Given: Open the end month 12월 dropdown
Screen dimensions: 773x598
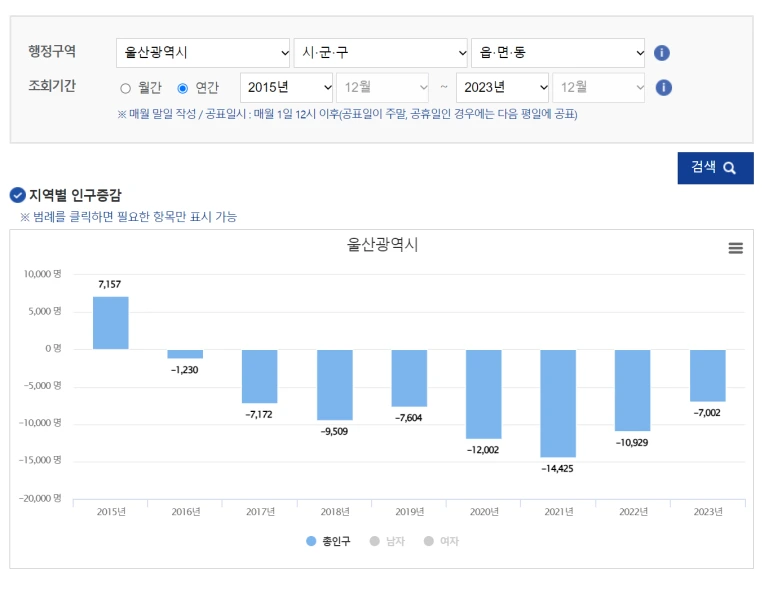Looking at the screenshot, I should pyautogui.click(x=598, y=88).
